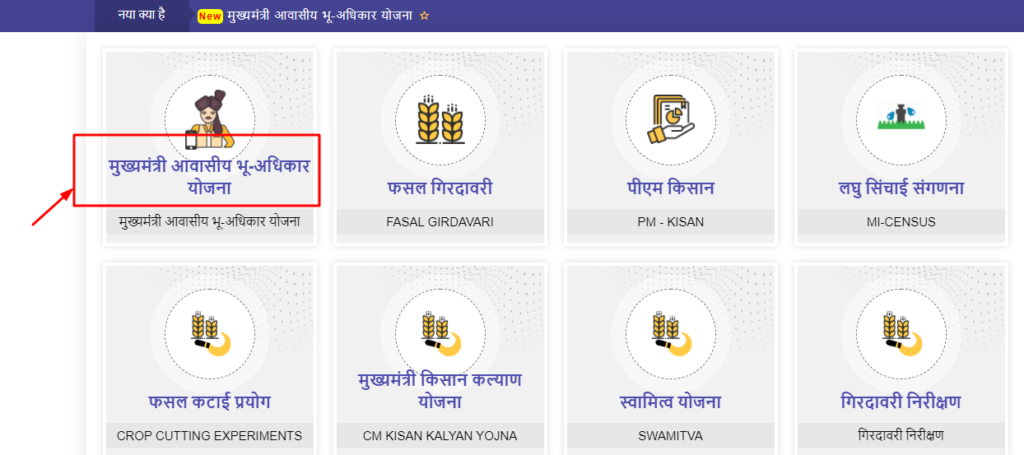Click the star next to scrolling news
Viewport: 1024px width, 455px height.
[424, 16]
